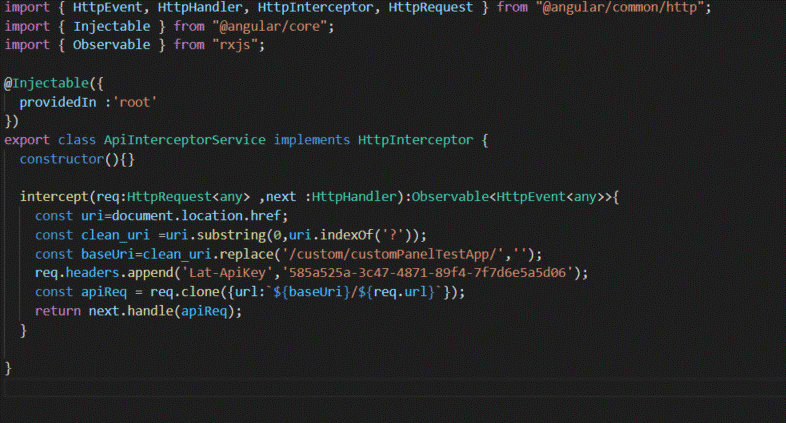This screenshot has width=786, height=423.
Task: Click the replace call on clean_uri
Action: 246,254
